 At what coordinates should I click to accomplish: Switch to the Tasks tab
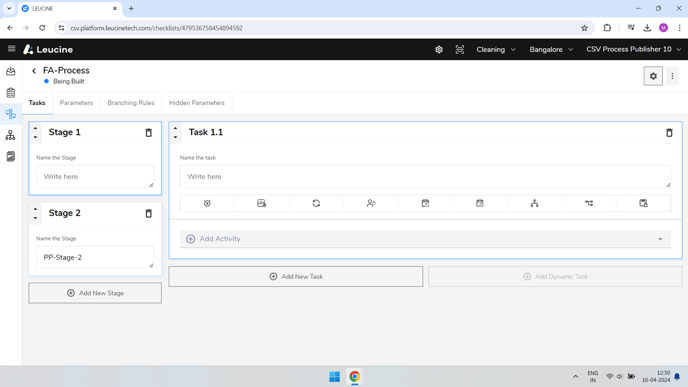[x=37, y=103]
